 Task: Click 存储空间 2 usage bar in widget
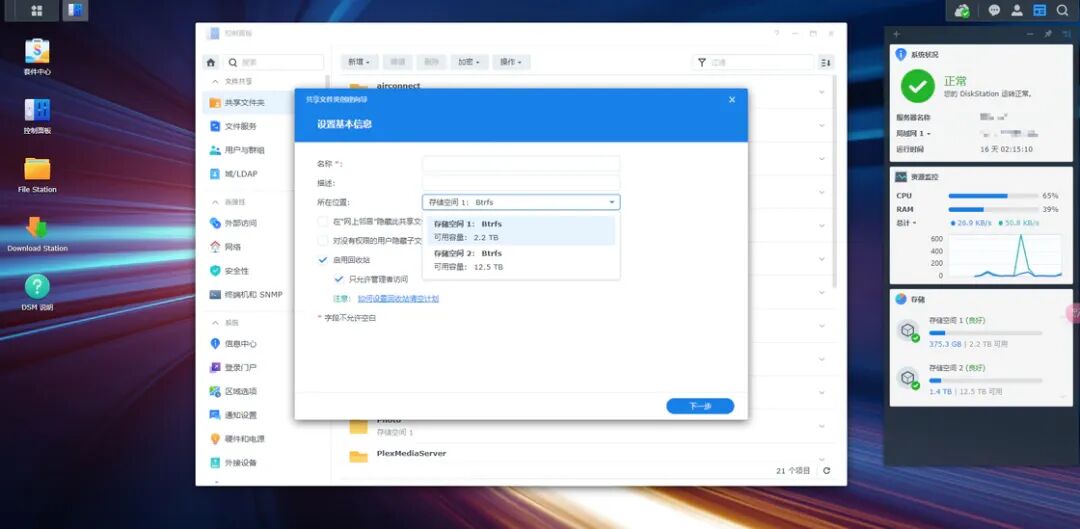[985, 380]
